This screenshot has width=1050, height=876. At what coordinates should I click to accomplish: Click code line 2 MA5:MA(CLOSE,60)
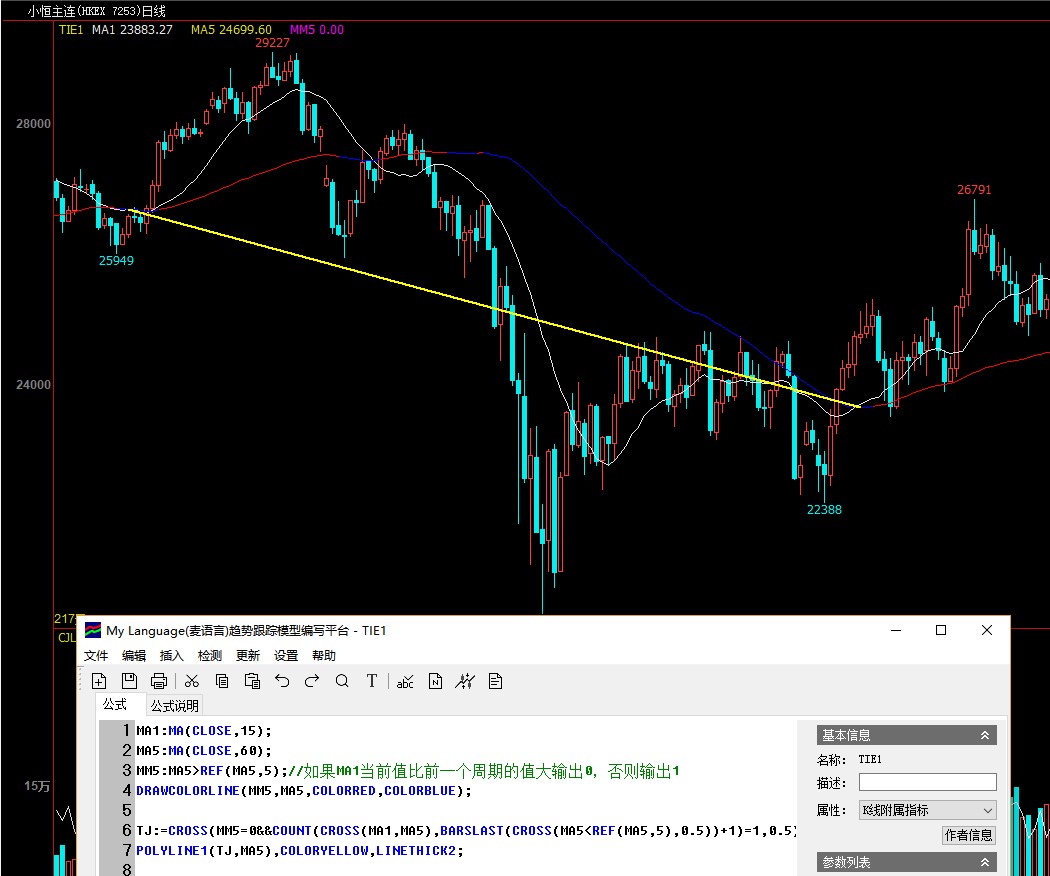(x=204, y=751)
